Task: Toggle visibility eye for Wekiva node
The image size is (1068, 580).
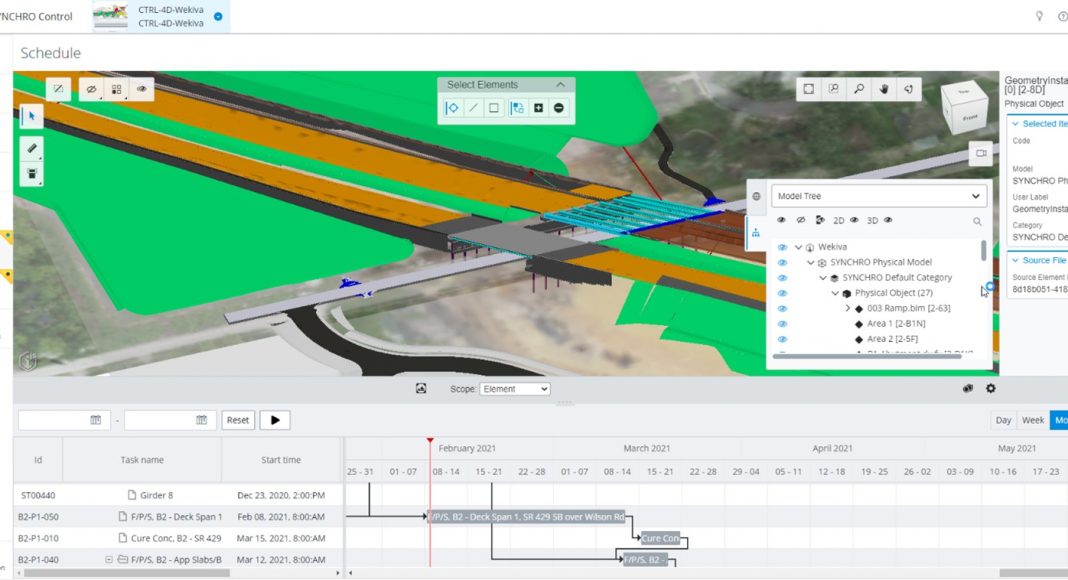Action: coord(783,247)
